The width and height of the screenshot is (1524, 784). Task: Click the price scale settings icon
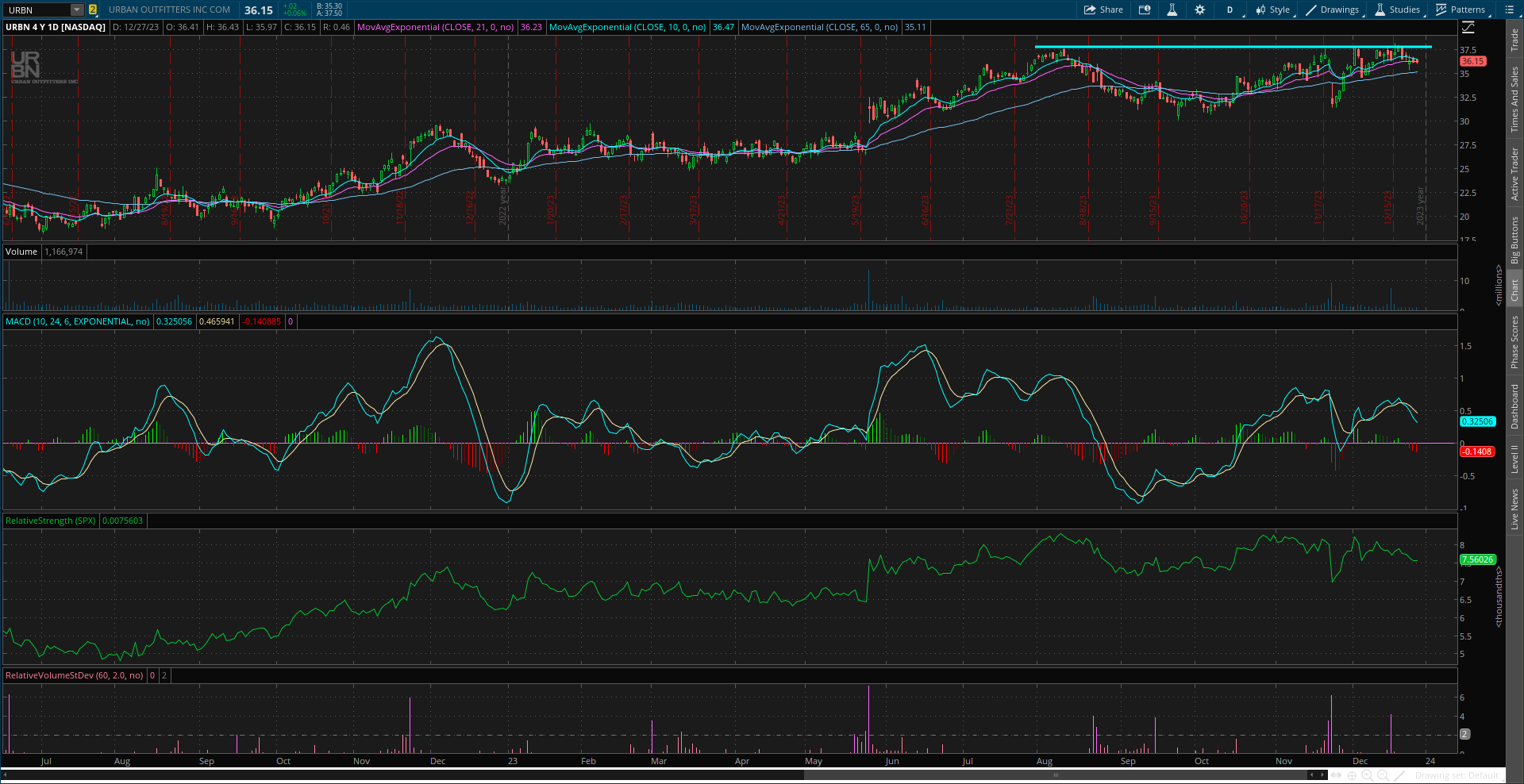pyautogui.click(x=1468, y=27)
